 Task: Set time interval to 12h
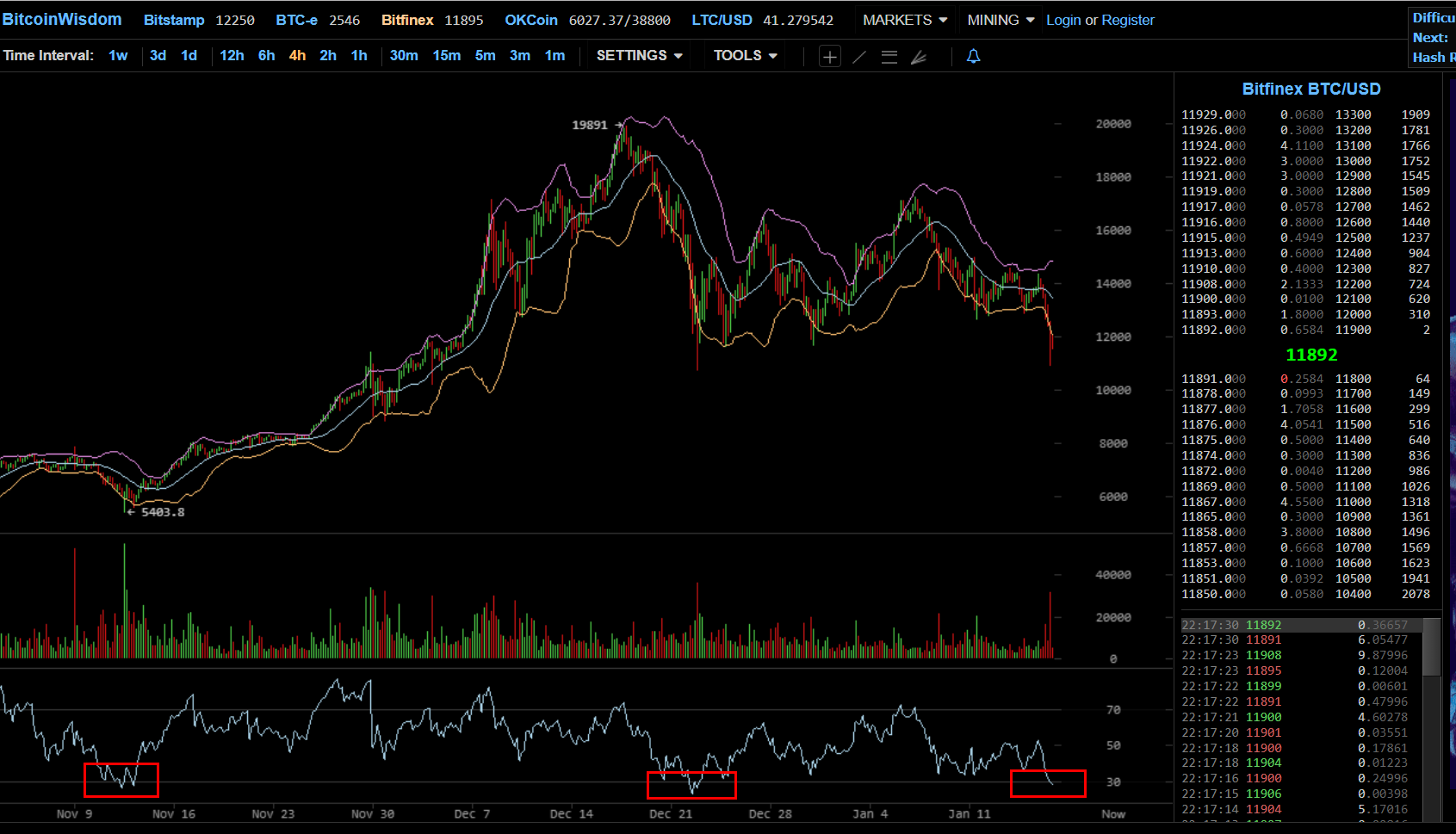tap(232, 55)
